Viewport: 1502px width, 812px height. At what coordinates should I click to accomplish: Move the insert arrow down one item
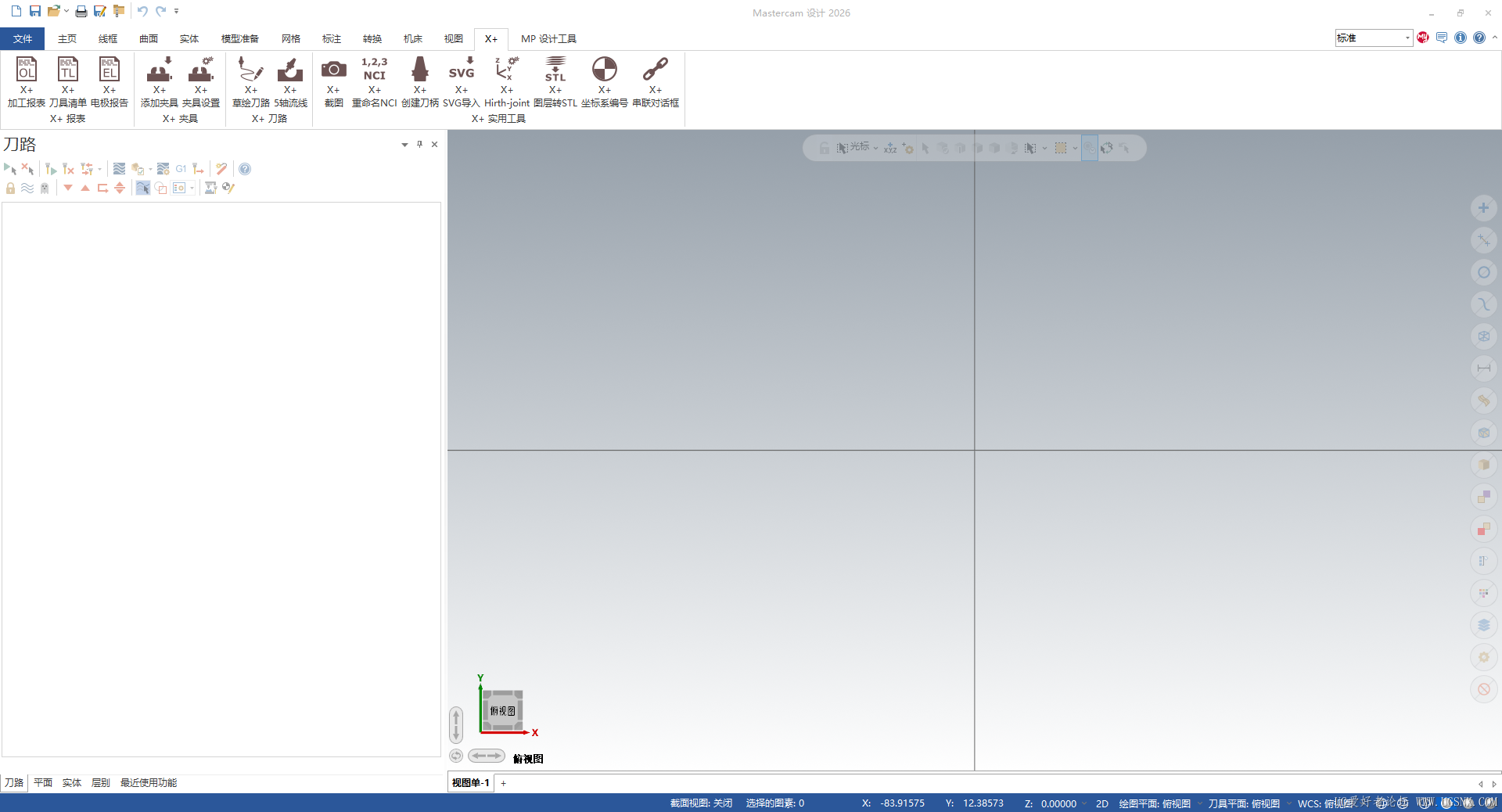(68, 188)
